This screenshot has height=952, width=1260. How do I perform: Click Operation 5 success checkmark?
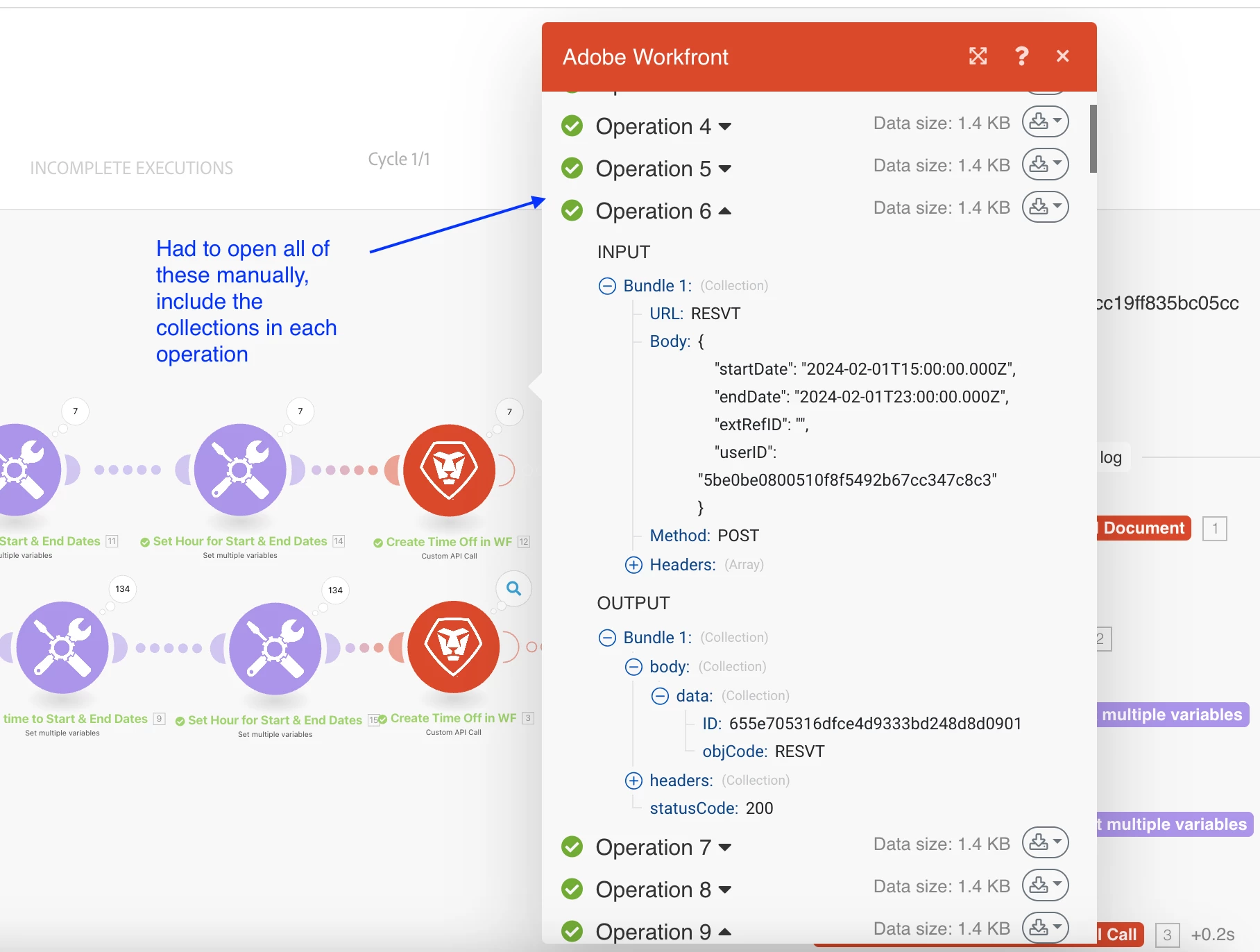click(x=572, y=168)
